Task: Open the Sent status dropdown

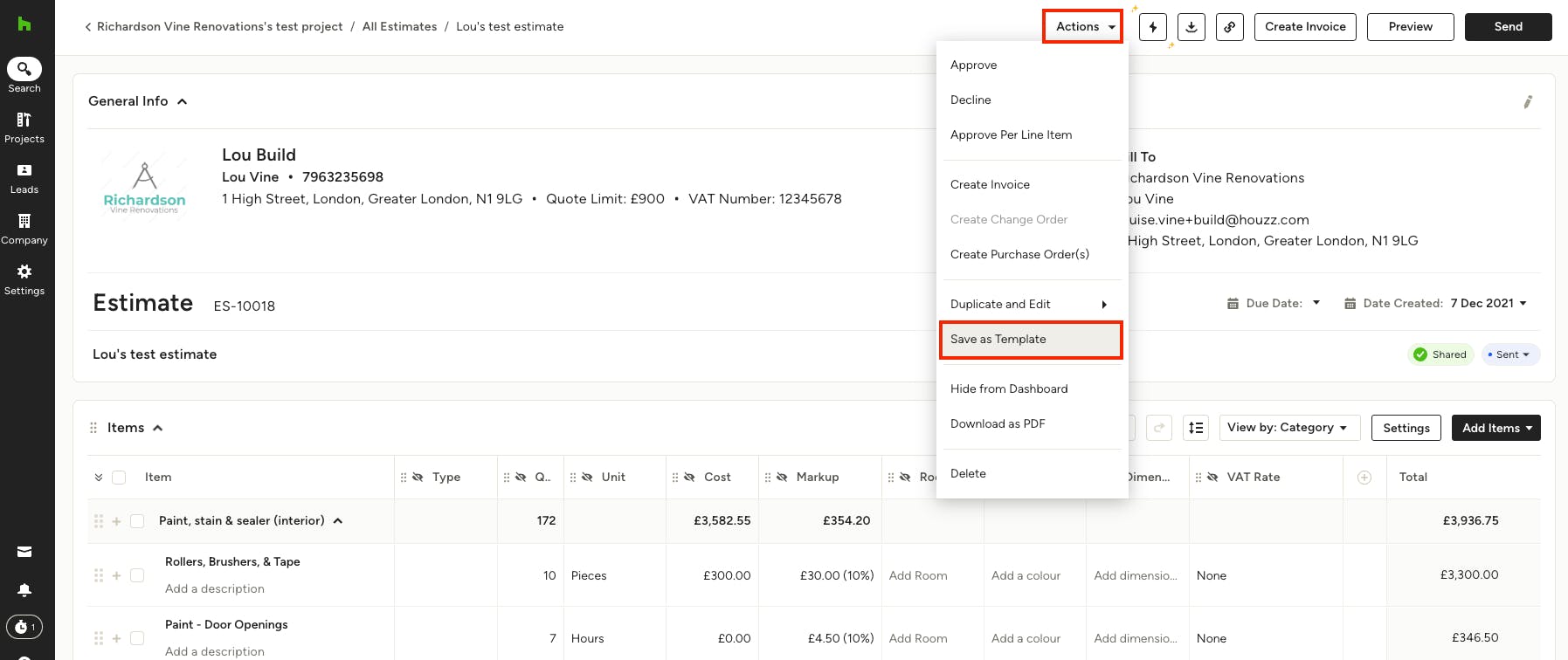Action: [1511, 354]
